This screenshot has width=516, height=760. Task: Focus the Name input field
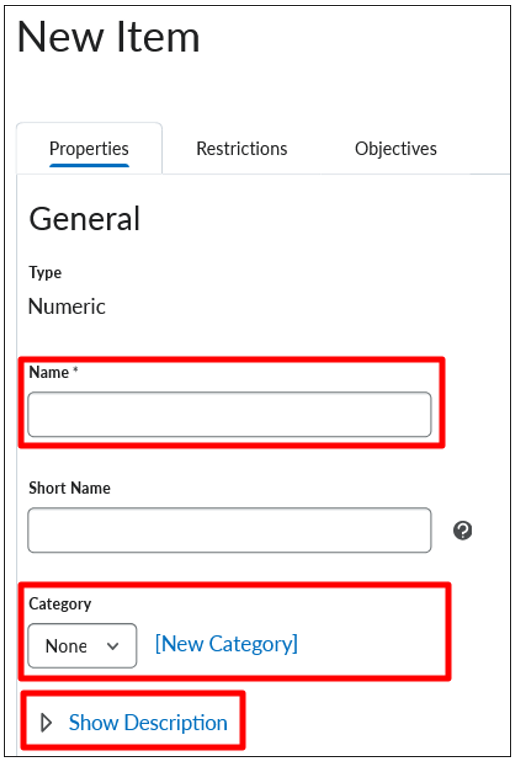tap(229, 414)
